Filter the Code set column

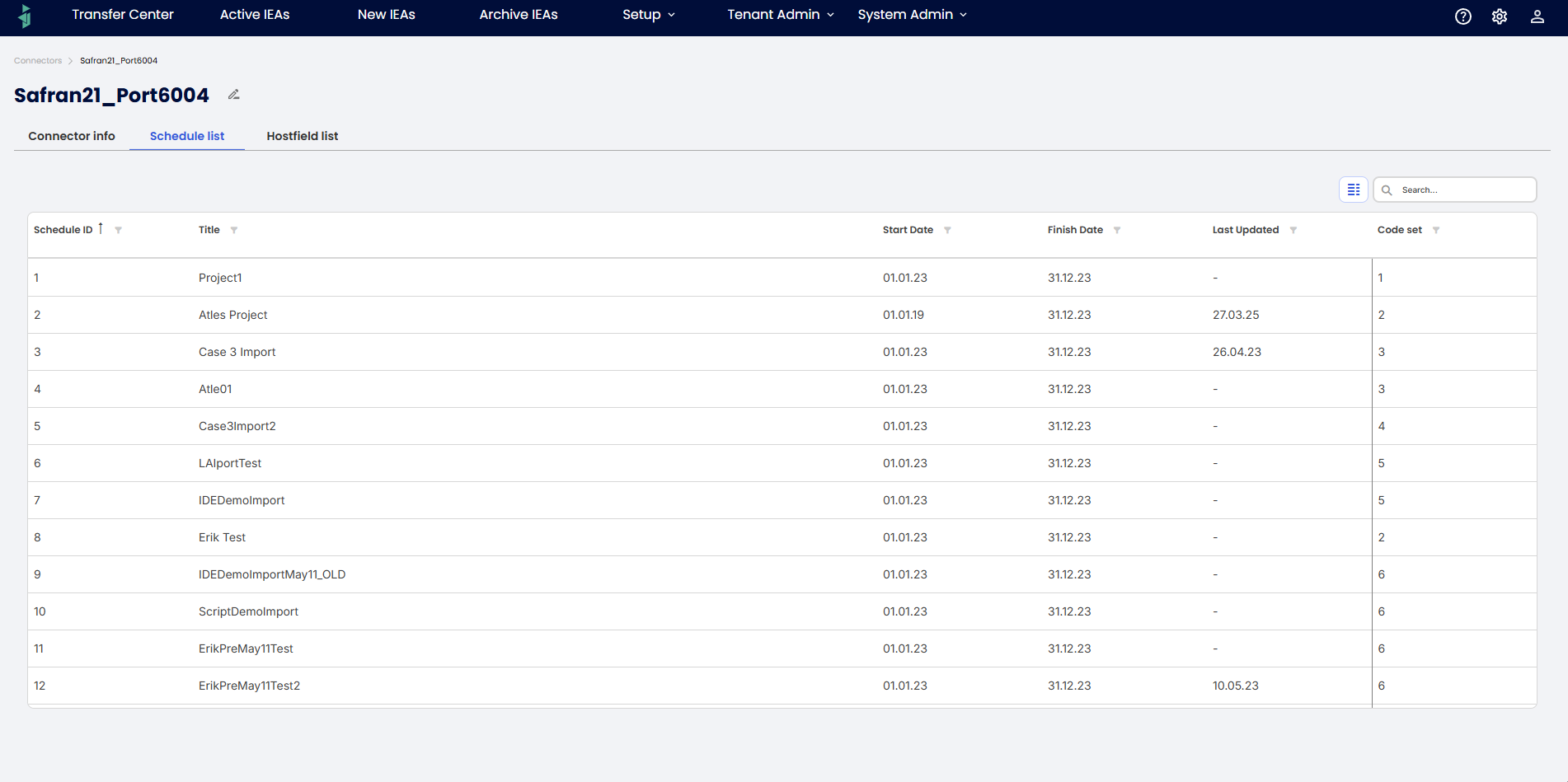[1436, 230]
